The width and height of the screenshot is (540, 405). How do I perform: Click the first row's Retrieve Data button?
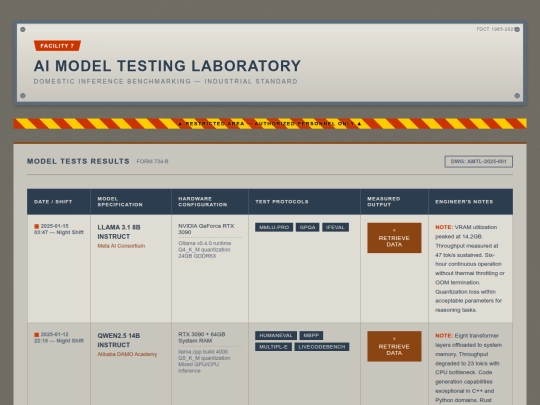point(394,238)
